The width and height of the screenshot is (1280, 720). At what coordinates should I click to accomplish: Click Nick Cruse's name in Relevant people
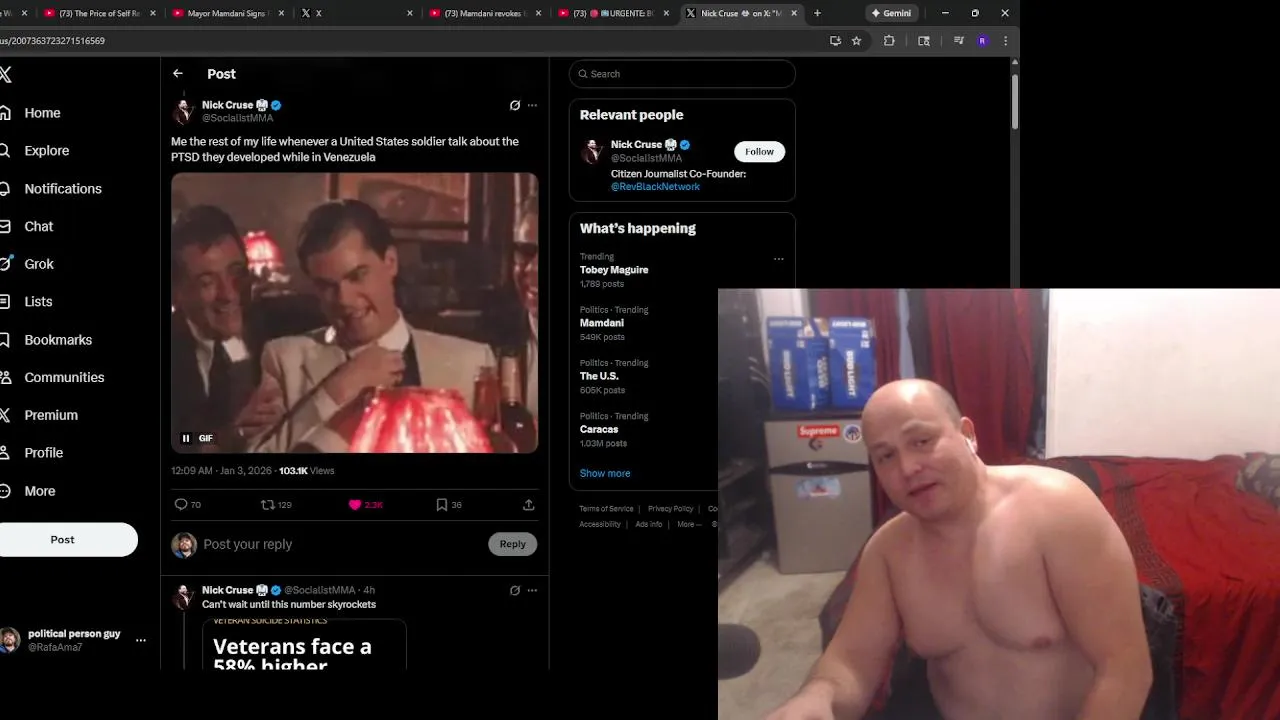(636, 145)
